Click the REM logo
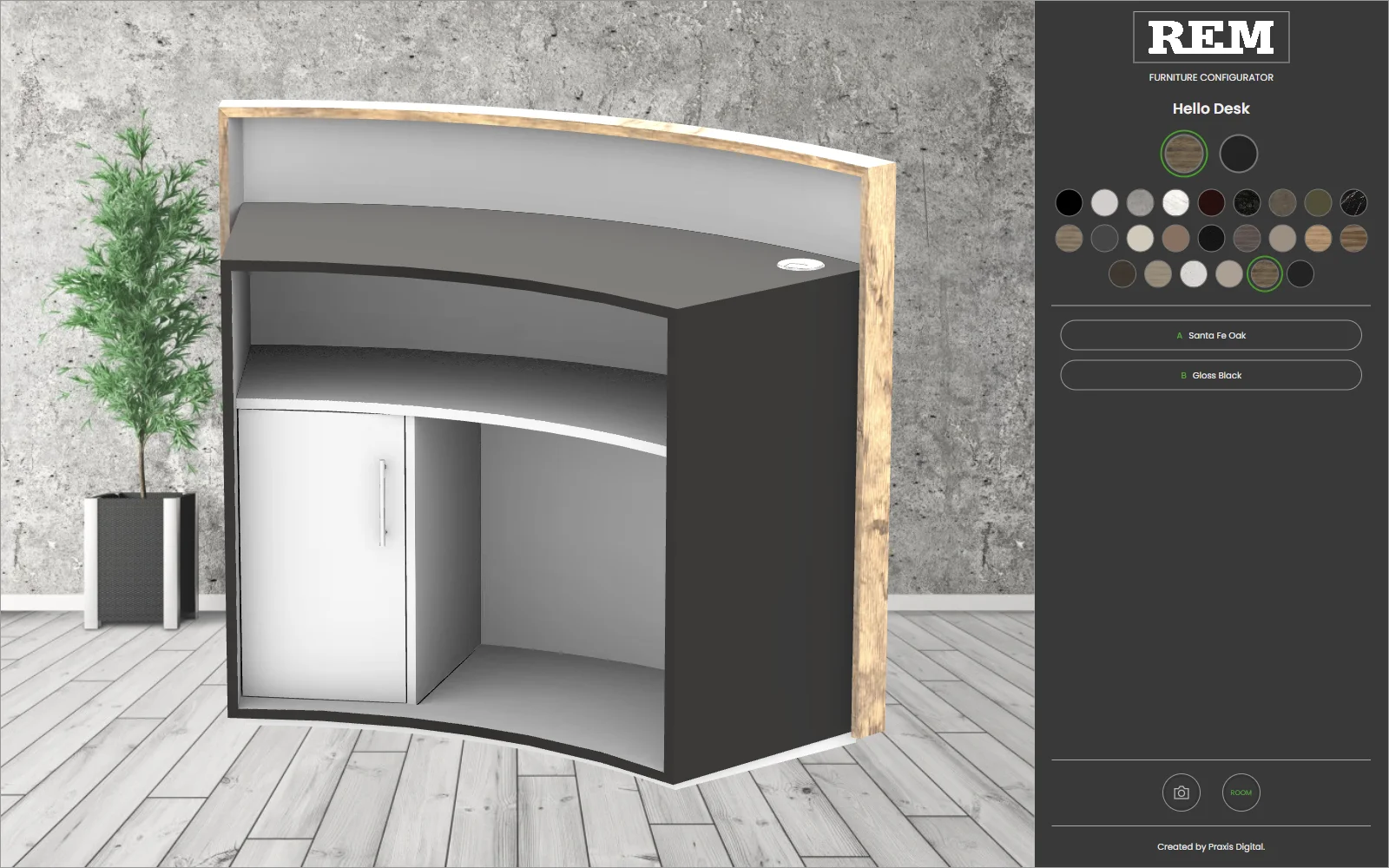This screenshot has height=868, width=1389. 1211,37
